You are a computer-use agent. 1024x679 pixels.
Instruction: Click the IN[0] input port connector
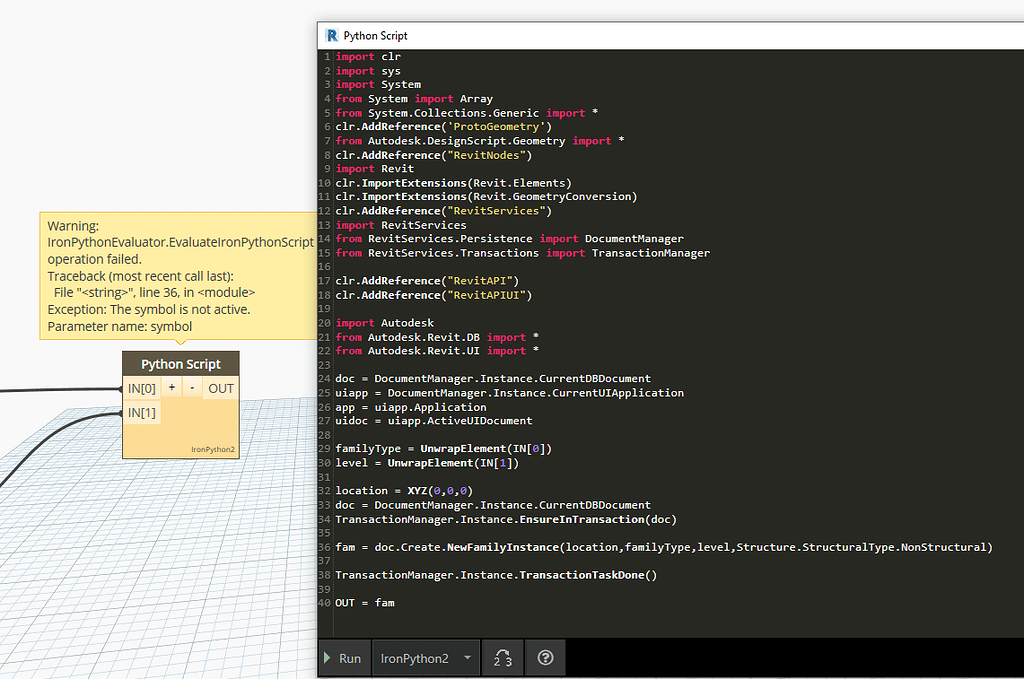pos(141,388)
